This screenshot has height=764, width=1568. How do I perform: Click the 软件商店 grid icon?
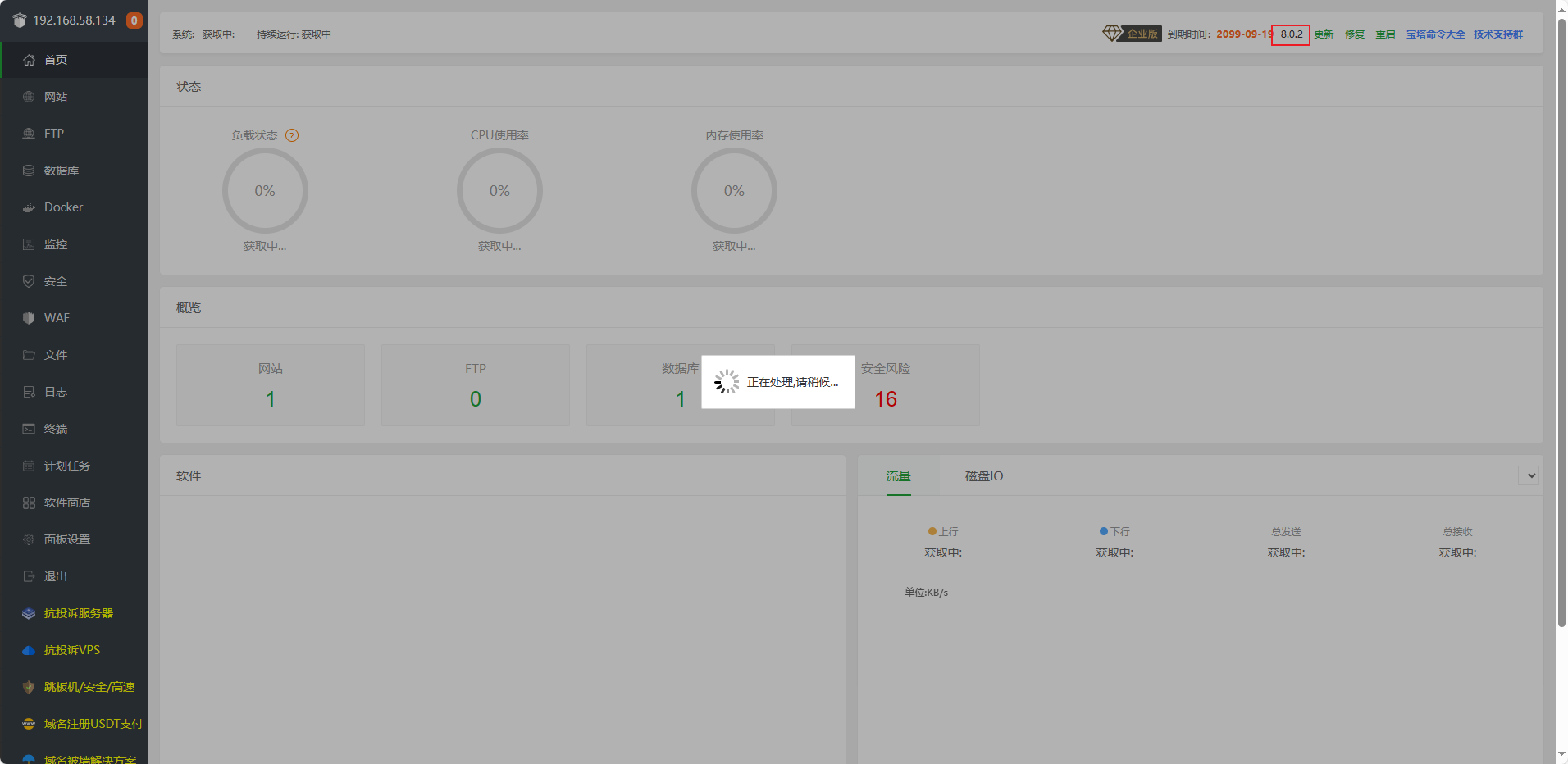coord(29,503)
